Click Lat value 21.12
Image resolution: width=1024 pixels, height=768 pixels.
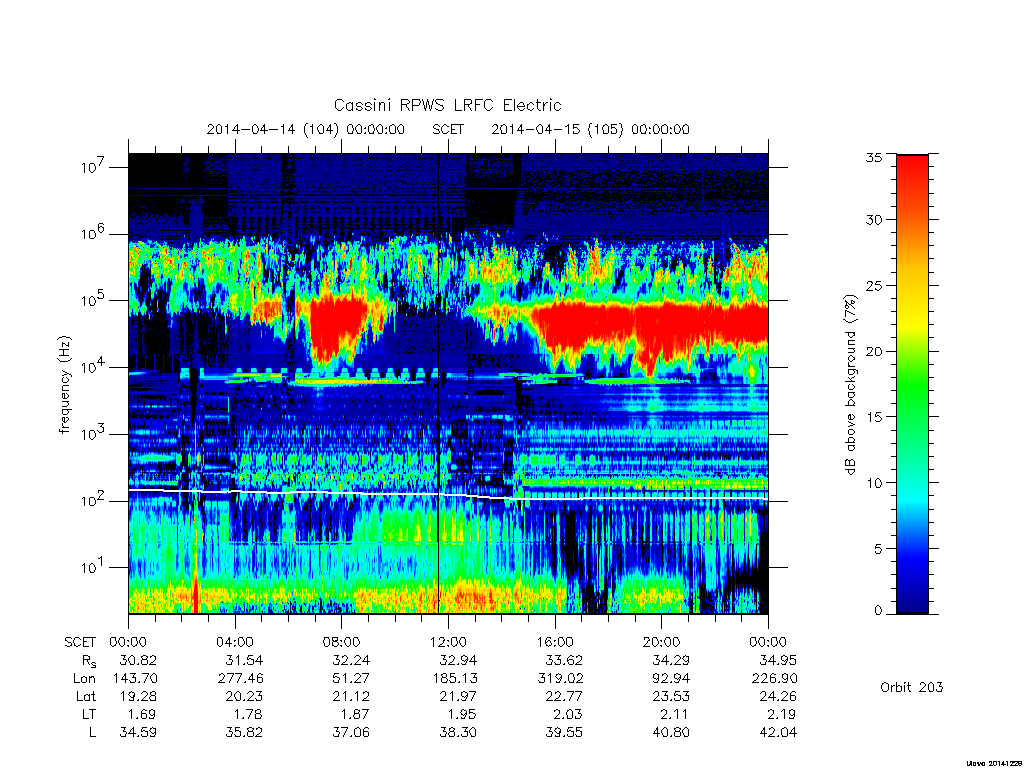coord(351,696)
